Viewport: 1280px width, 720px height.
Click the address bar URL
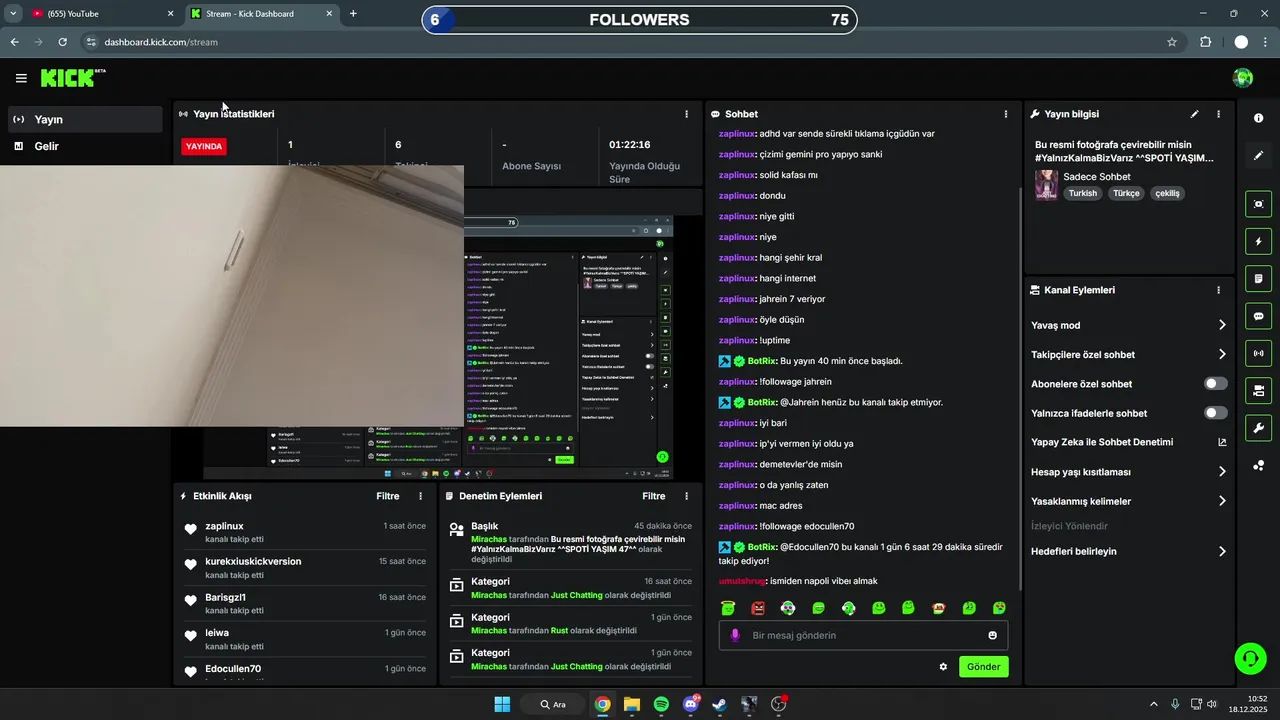click(x=161, y=42)
